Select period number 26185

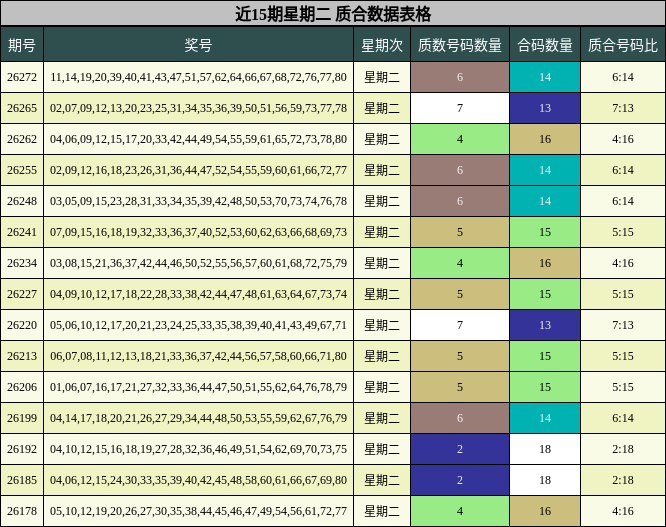[x=22, y=480]
